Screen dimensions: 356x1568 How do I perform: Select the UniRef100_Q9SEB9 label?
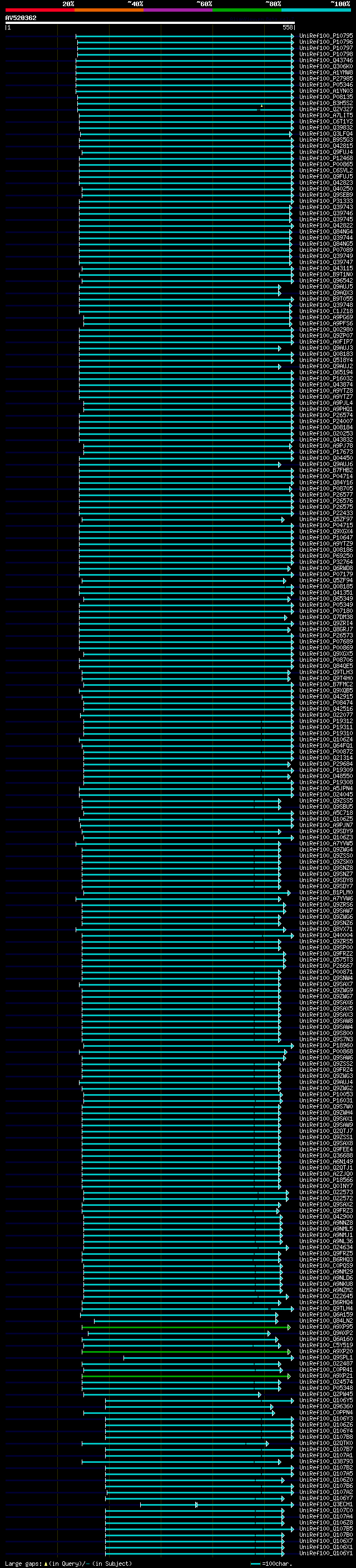click(x=326, y=195)
